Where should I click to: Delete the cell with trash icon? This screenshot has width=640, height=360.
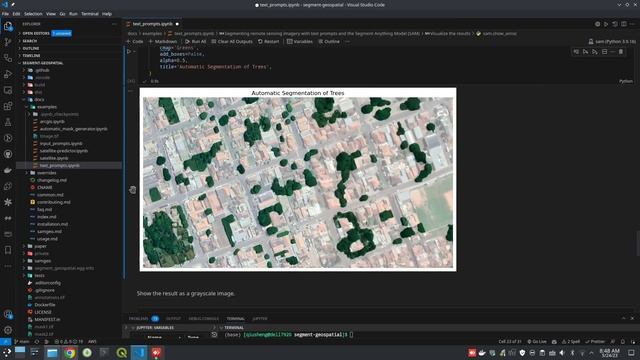pyautogui.click(x=621, y=52)
